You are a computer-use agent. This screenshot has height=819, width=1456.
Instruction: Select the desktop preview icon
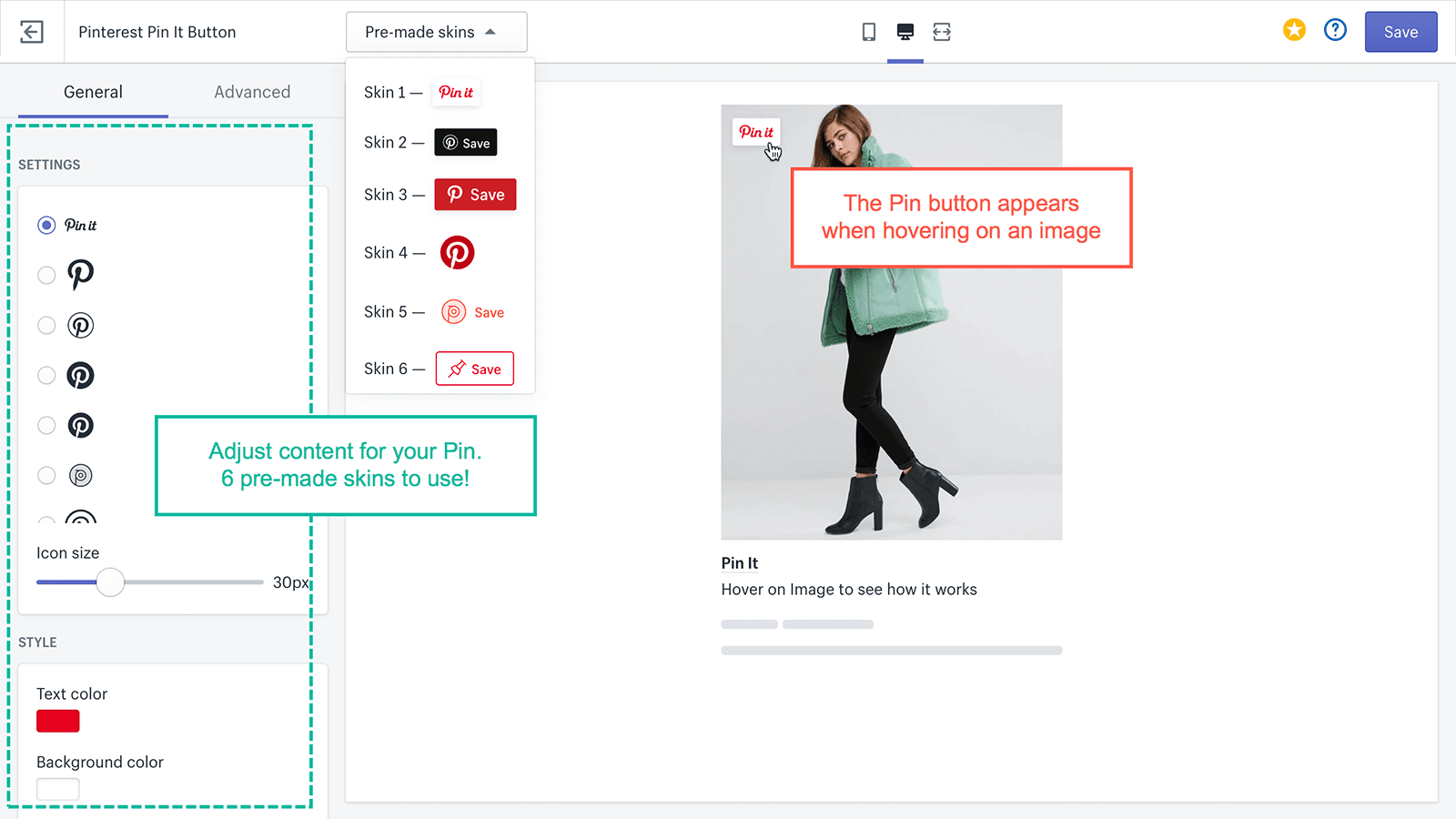pos(905,31)
